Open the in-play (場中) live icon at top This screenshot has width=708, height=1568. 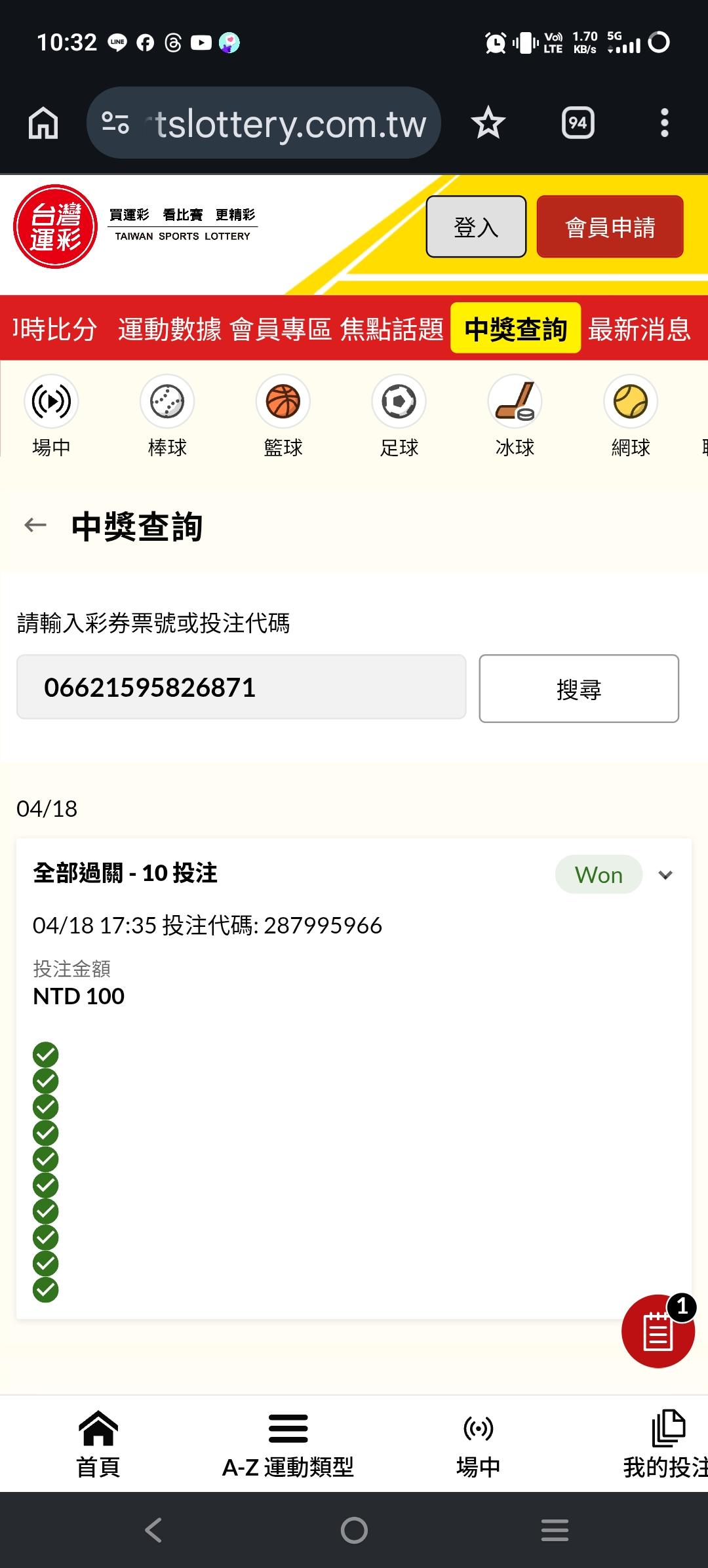click(x=51, y=402)
